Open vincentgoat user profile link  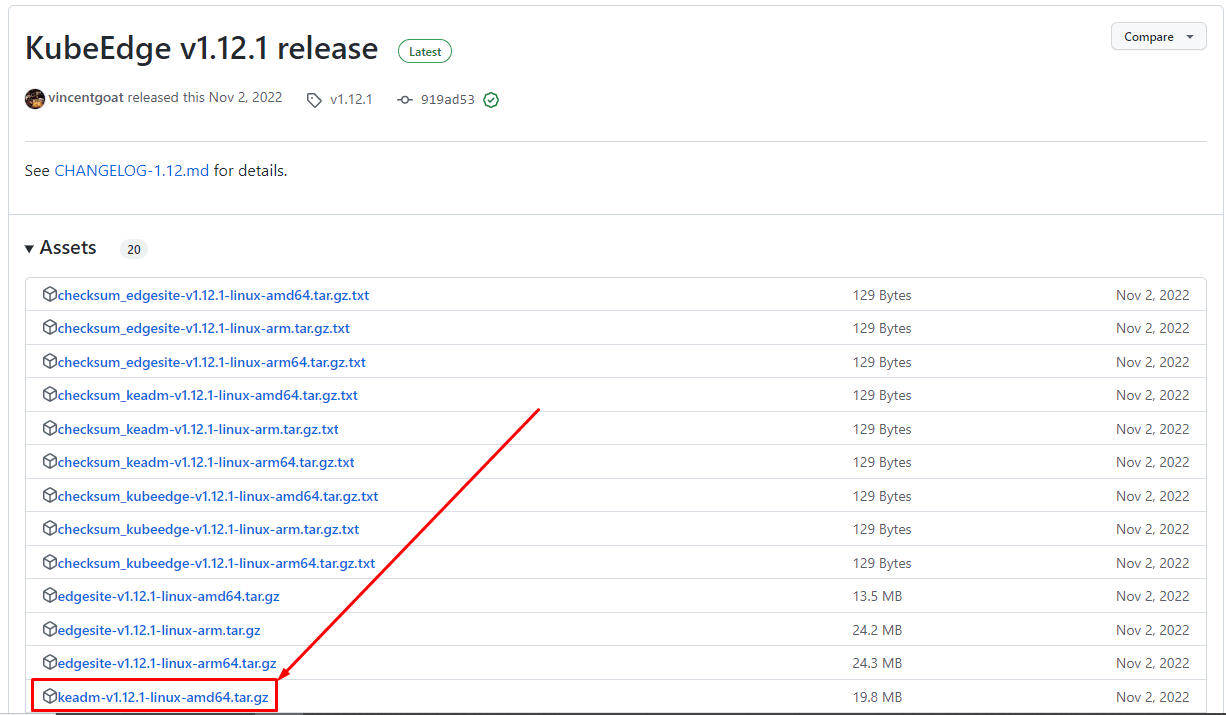[86, 98]
